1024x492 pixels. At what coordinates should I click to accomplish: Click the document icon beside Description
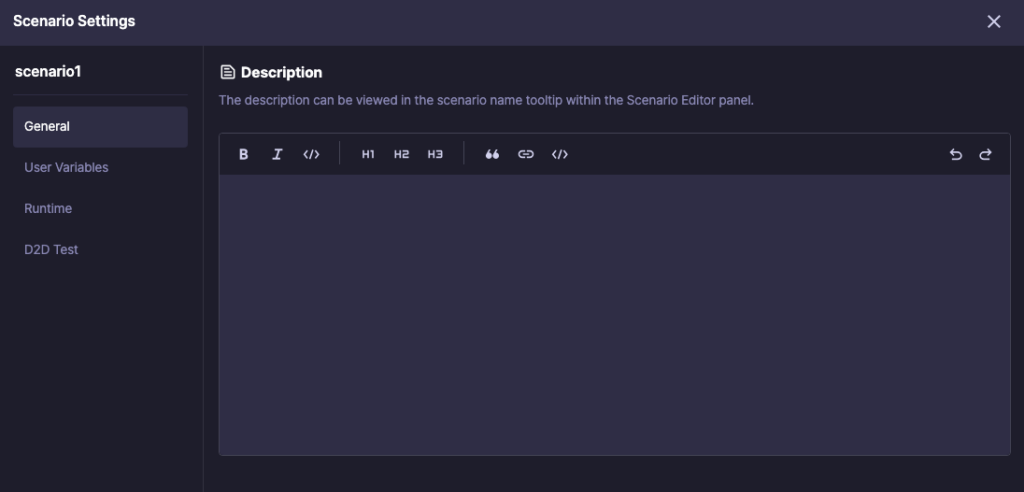(228, 72)
